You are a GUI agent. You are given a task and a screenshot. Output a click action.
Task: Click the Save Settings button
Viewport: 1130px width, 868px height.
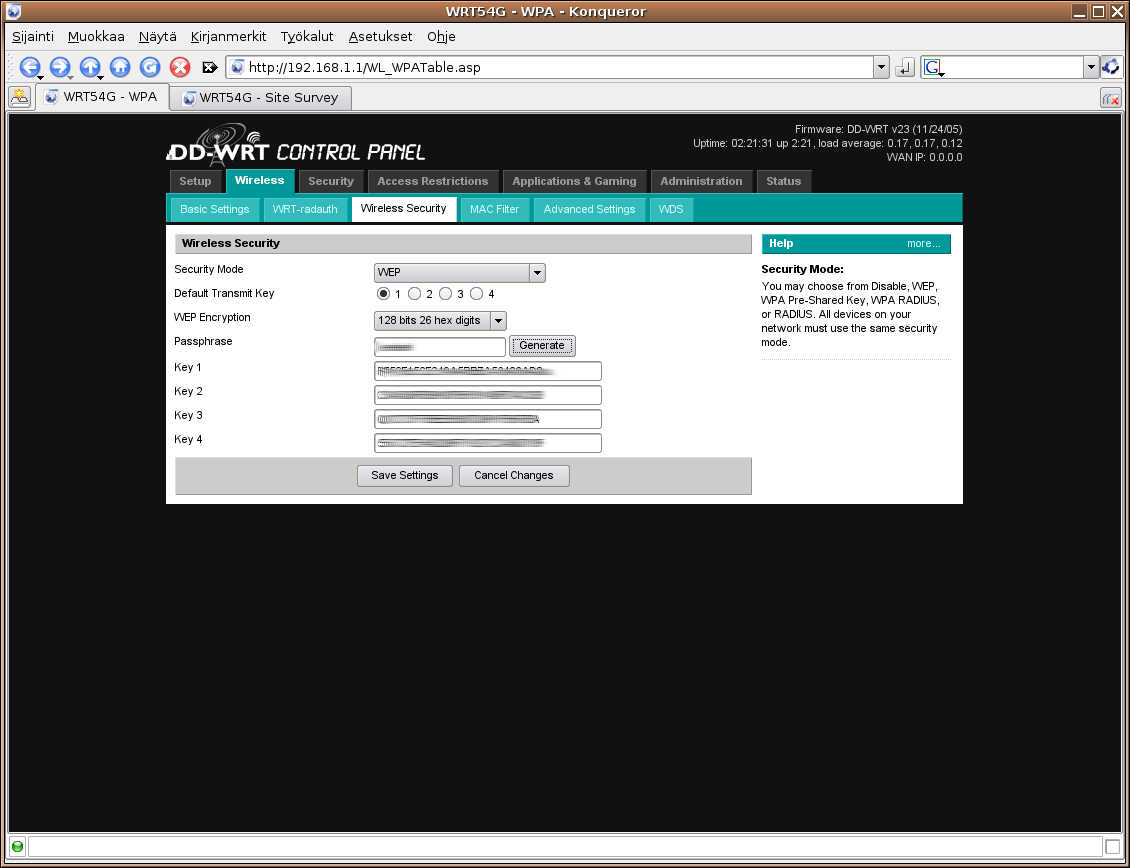click(x=404, y=475)
